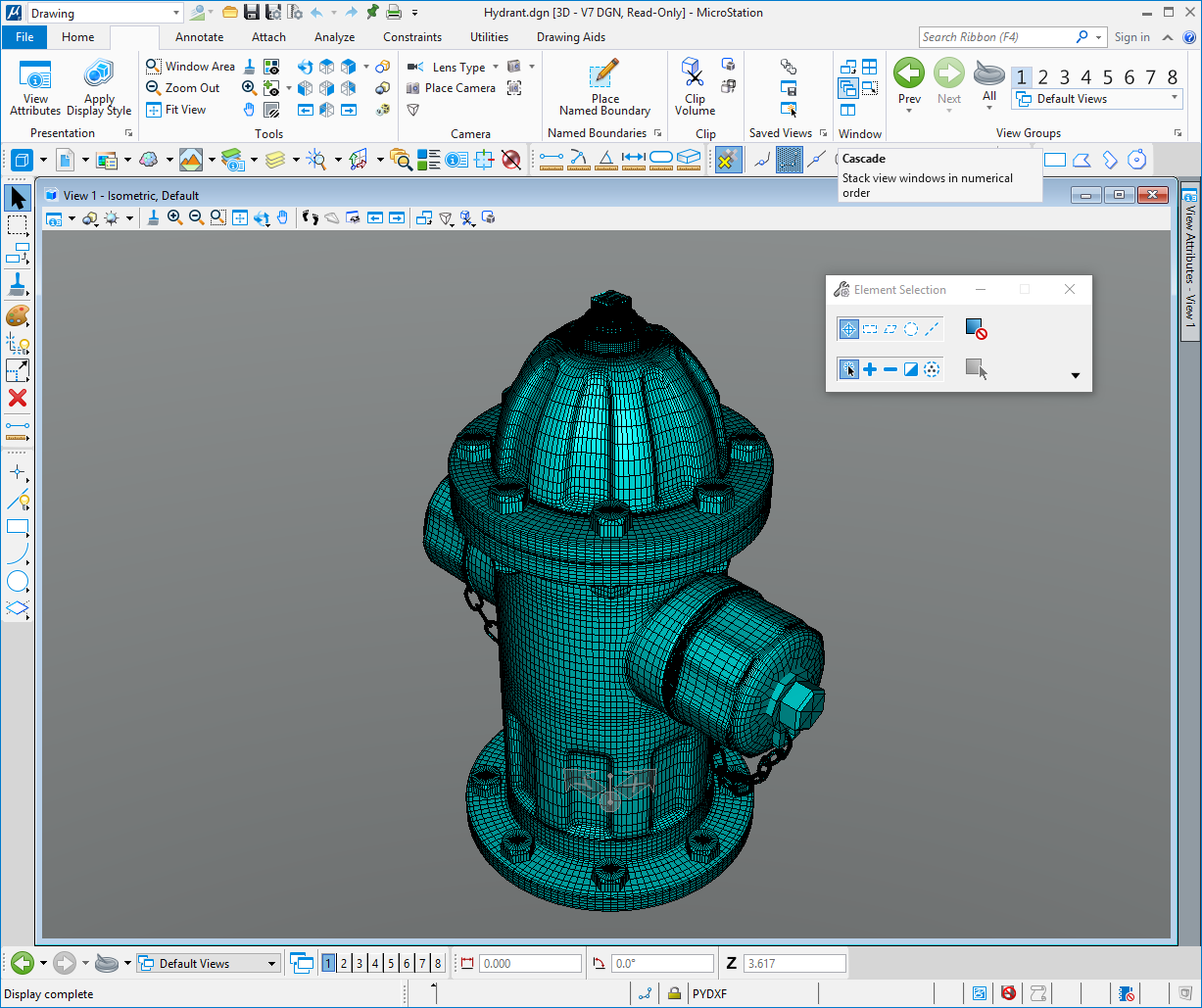This screenshot has height=1008, width=1202.
Task: Toggle view 8 in ribbon View Groups
Action: click(x=1173, y=77)
